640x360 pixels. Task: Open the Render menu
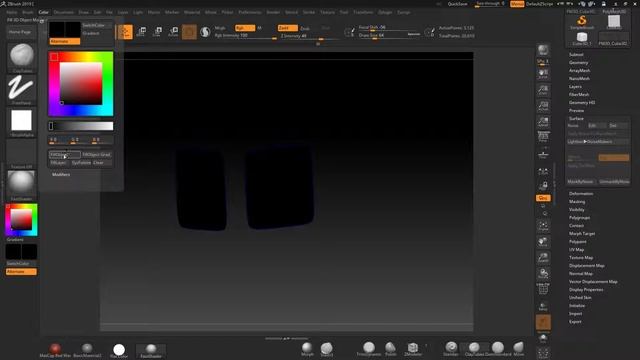coord(273,12)
